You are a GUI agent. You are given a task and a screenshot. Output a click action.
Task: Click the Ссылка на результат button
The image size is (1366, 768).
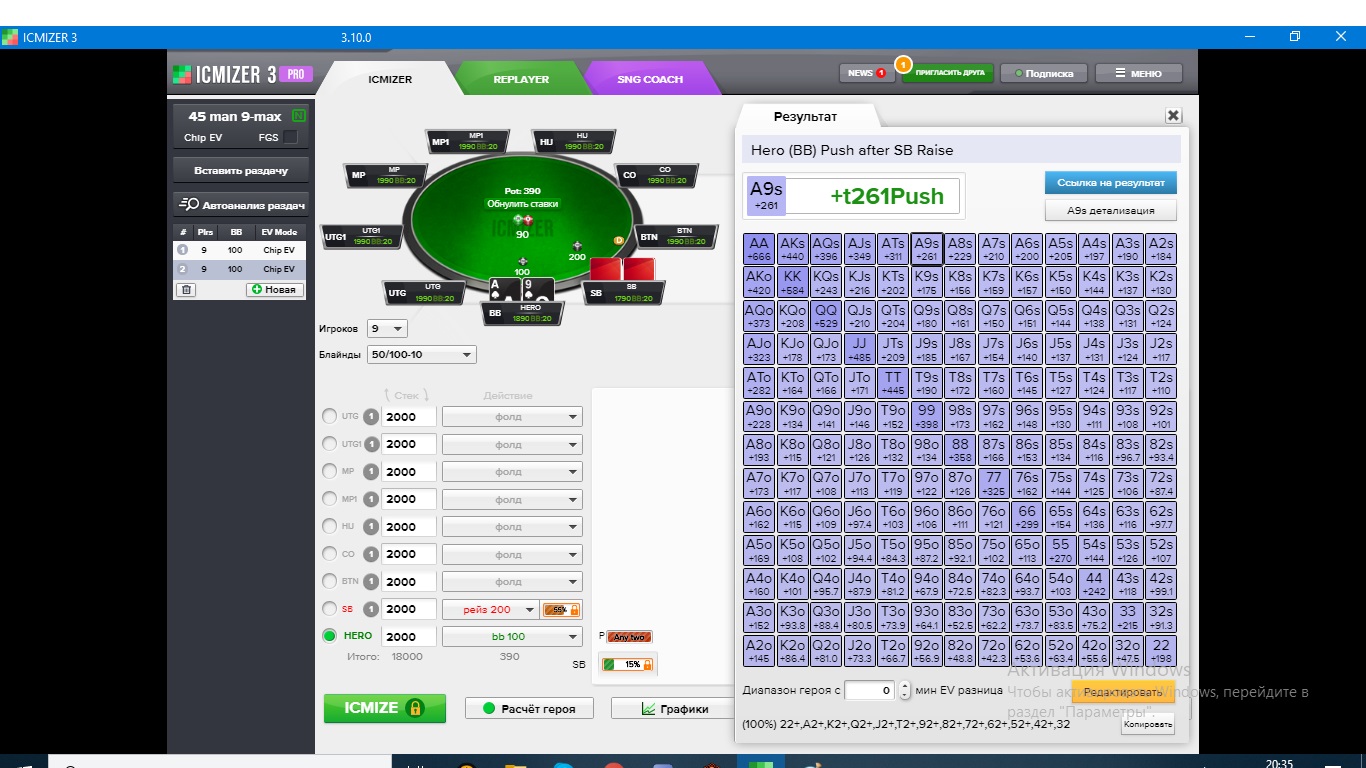click(x=1111, y=183)
